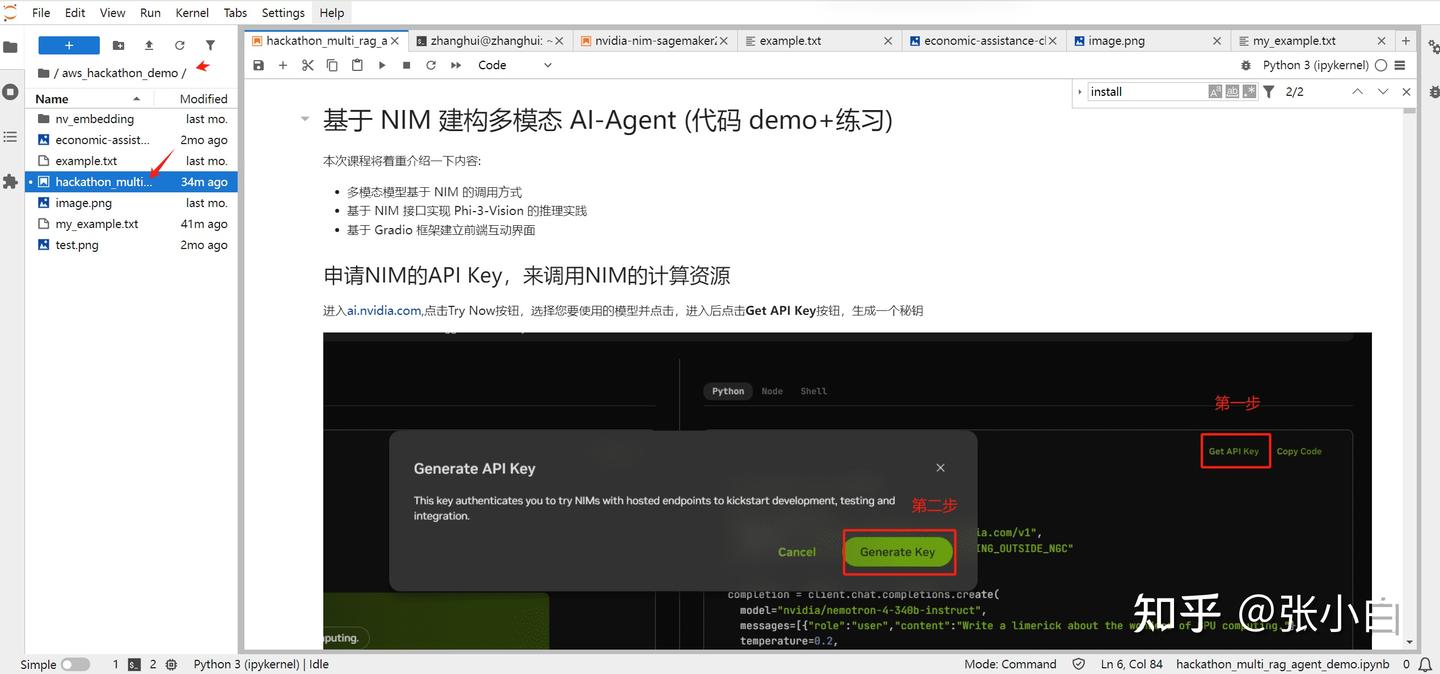Sort files by Modified column header
Screen dimensions: 1440x674
coord(196,98)
